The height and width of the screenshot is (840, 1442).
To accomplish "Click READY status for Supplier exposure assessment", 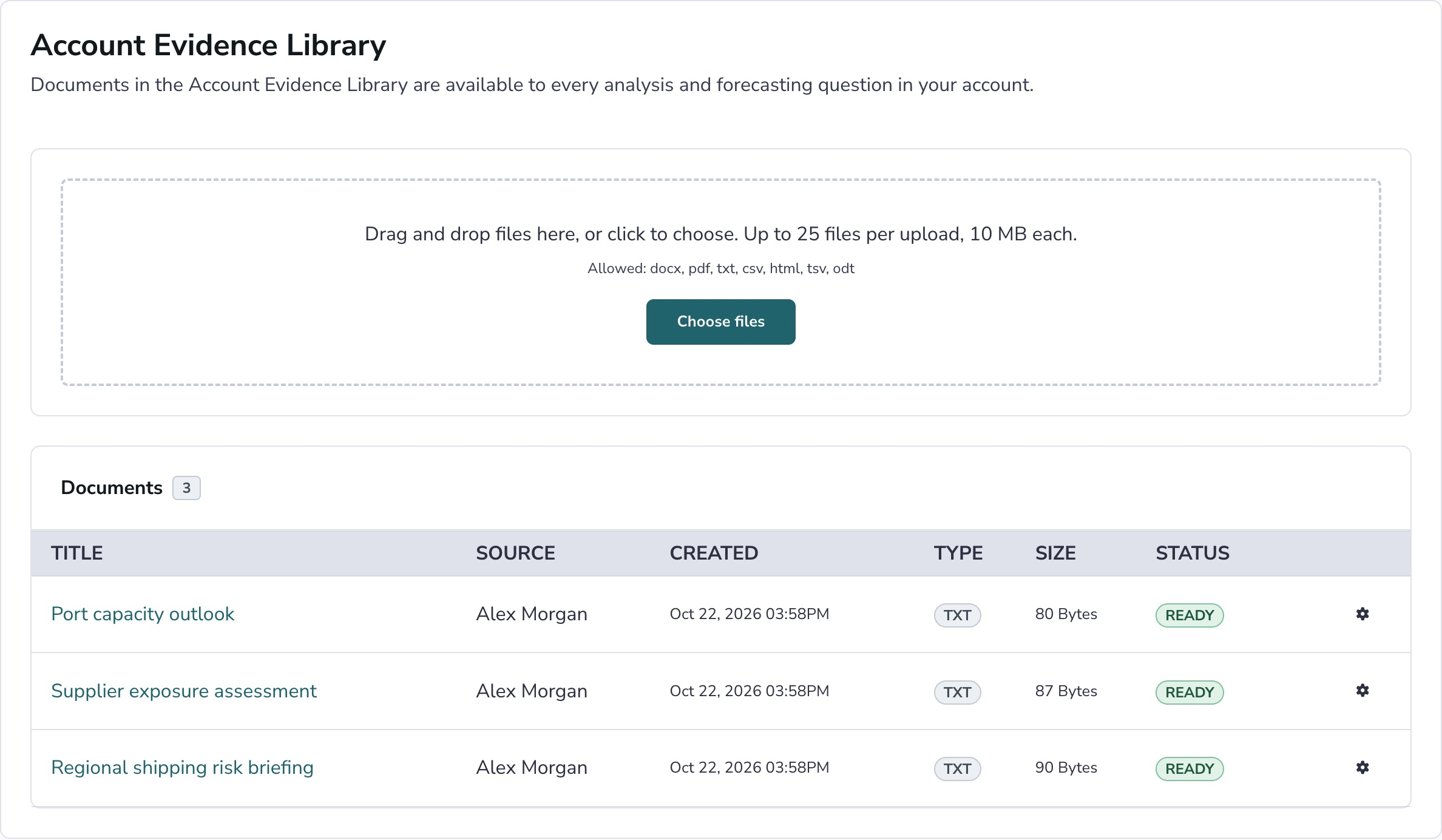I will (x=1190, y=692).
